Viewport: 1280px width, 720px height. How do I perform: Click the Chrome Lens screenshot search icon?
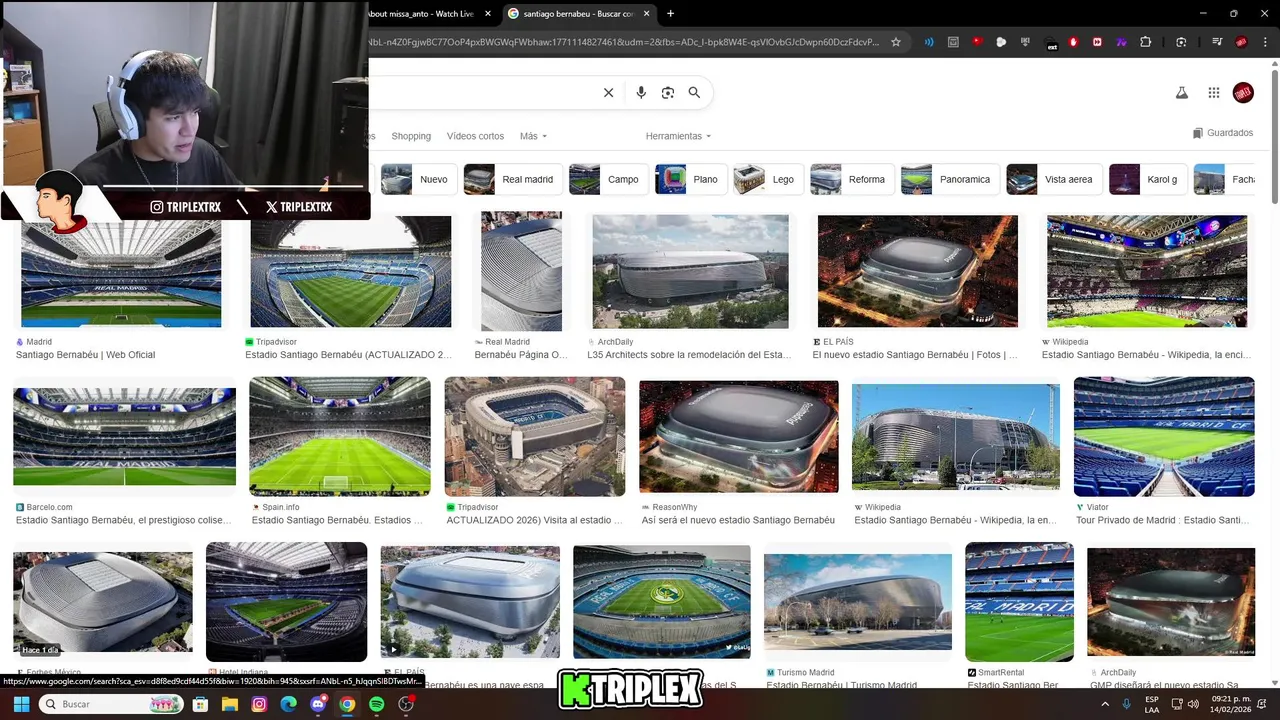pyautogui.click(x=1181, y=42)
